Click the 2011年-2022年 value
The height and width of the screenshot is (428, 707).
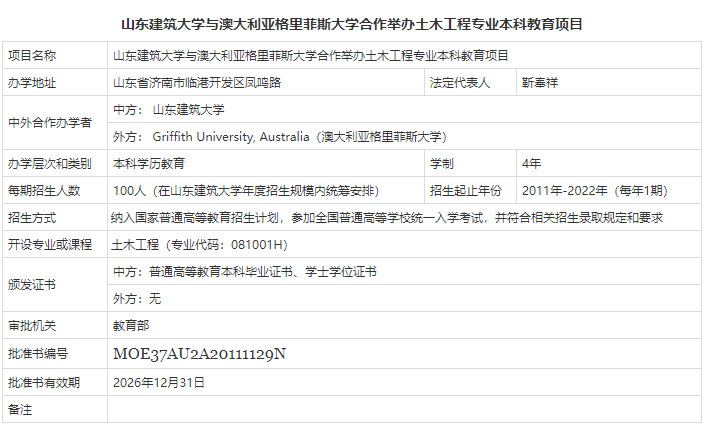tap(595, 191)
